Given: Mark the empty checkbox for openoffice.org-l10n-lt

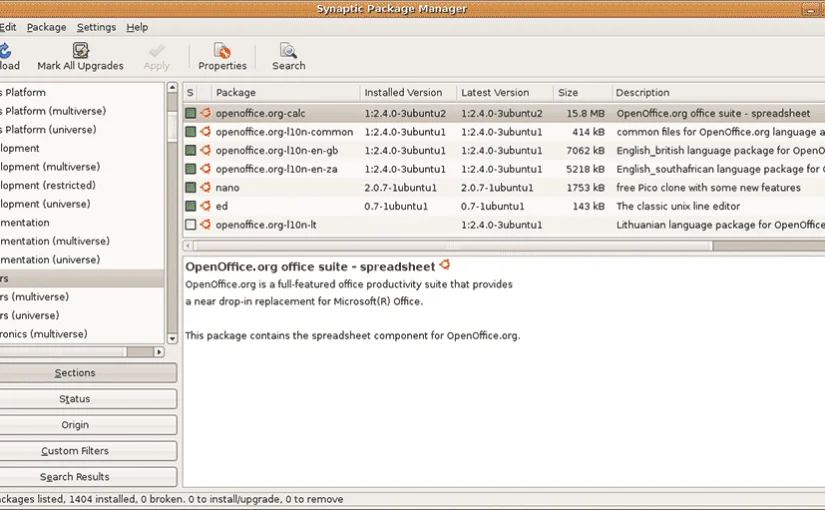Looking at the screenshot, I should 190,225.
